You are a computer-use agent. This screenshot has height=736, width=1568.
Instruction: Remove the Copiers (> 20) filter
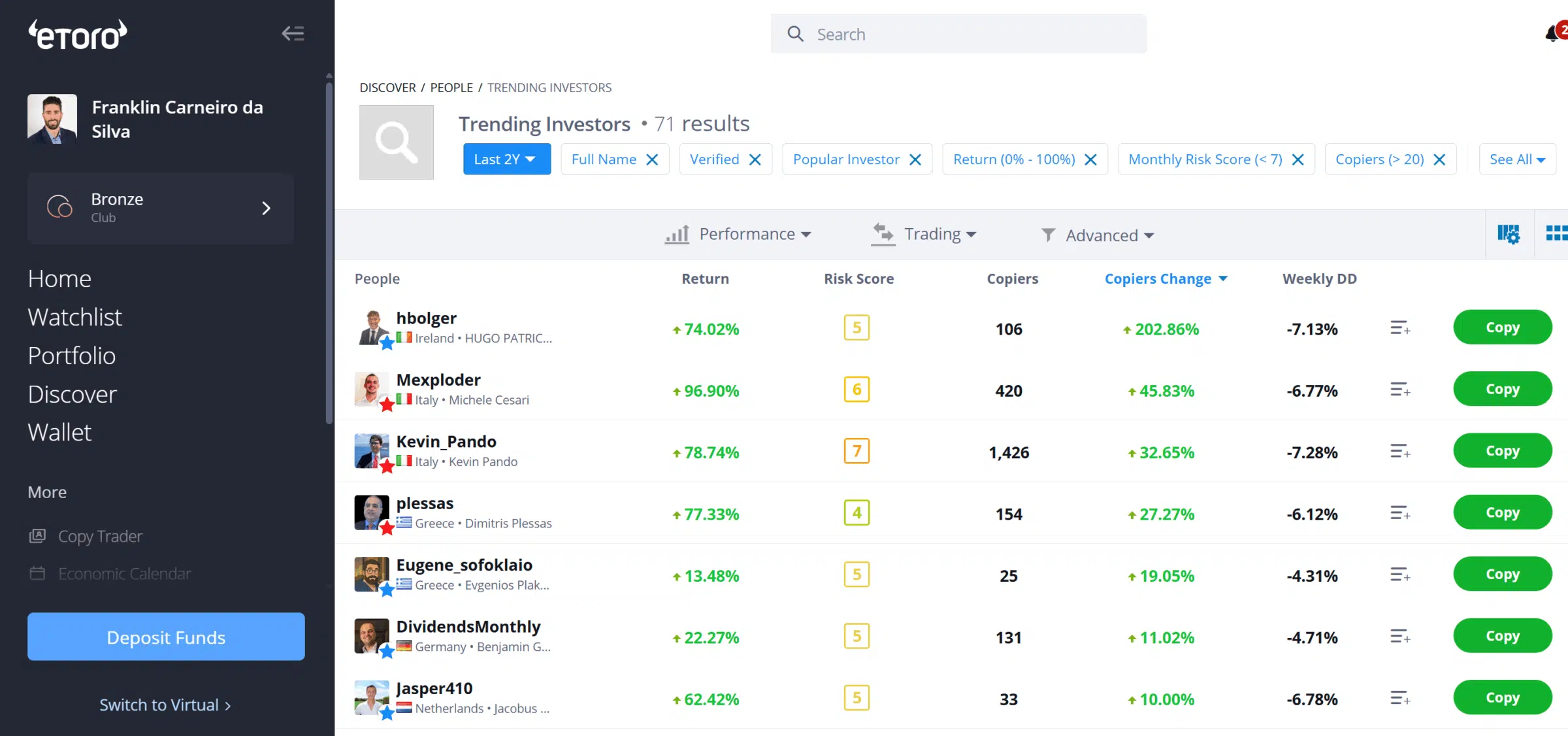click(x=1439, y=159)
